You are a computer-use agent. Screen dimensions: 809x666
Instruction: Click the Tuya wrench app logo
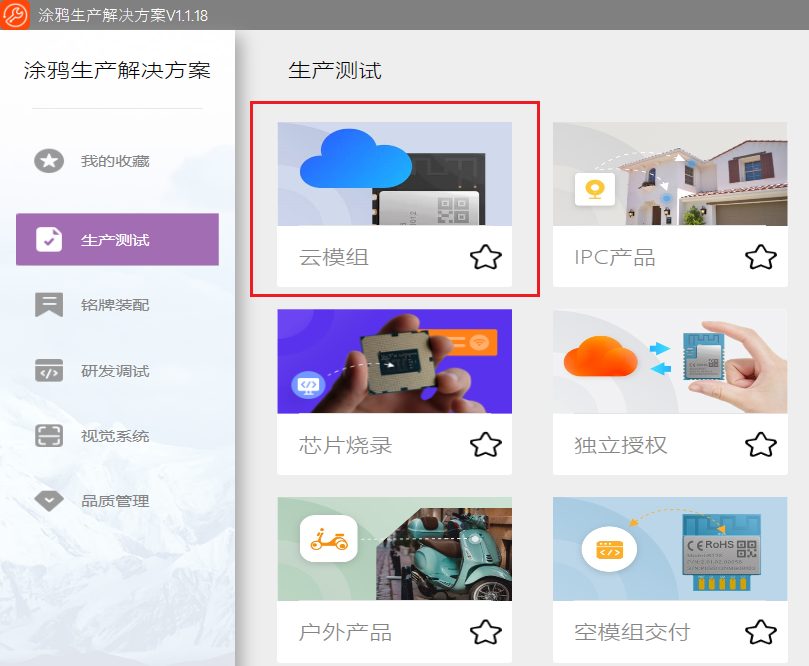coord(14,14)
